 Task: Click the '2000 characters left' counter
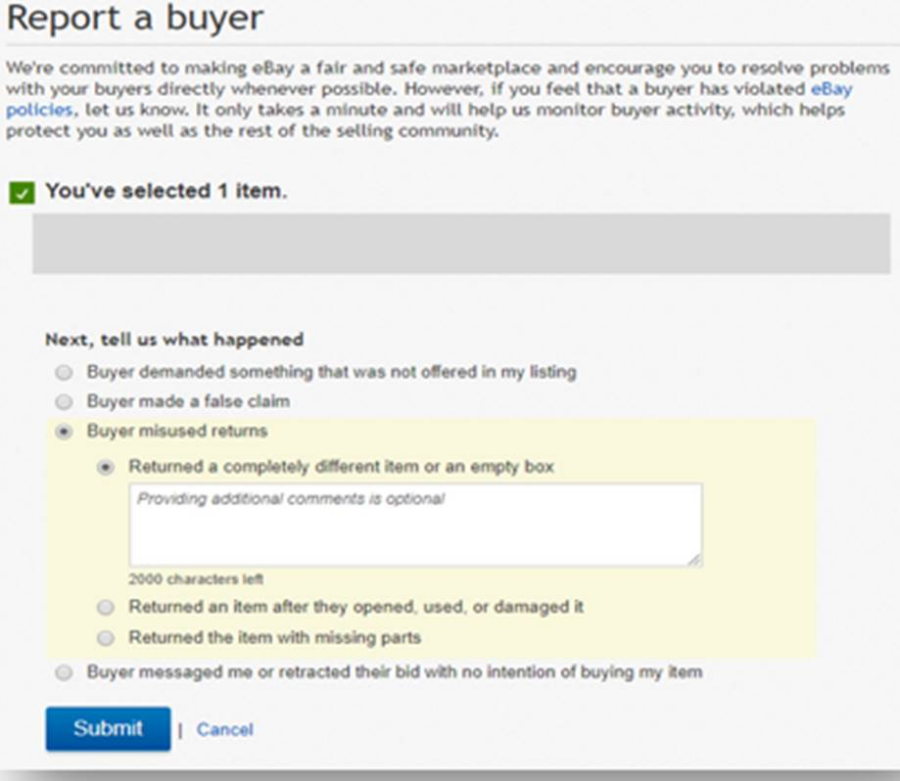pos(196,579)
